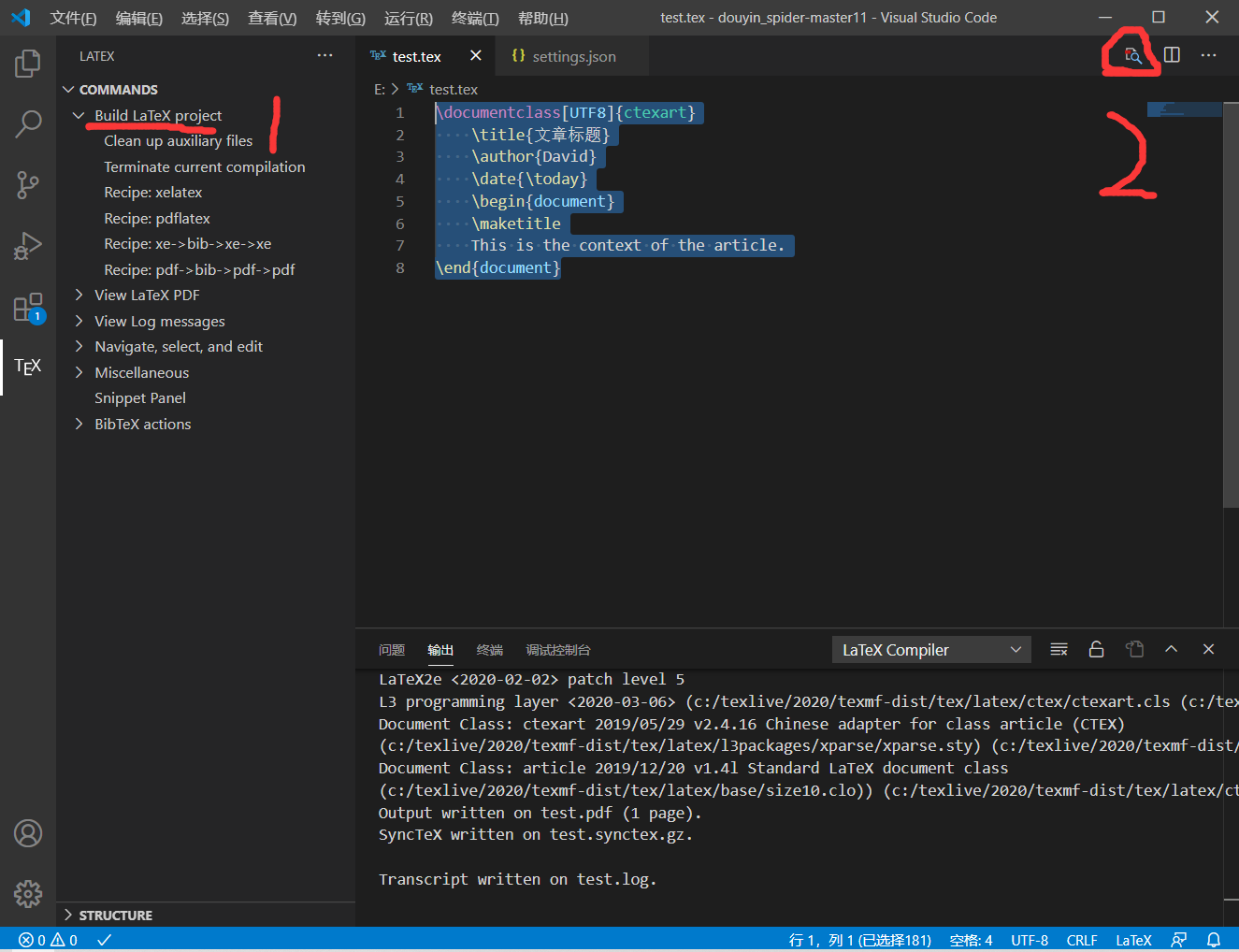Toggle the notifications bell in status bar

point(1213,940)
